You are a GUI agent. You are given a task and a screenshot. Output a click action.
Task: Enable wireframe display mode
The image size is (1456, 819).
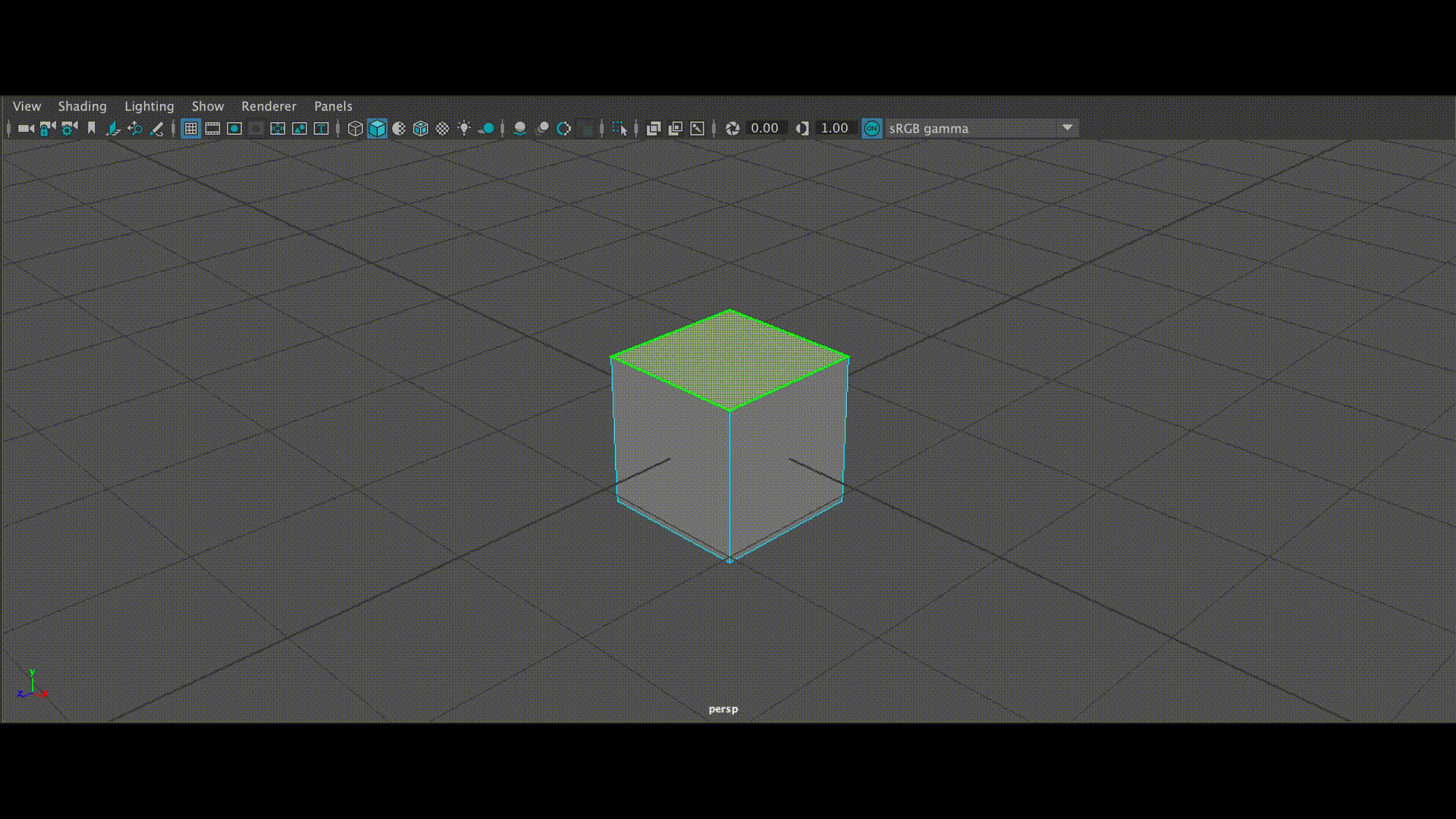click(356, 128)
